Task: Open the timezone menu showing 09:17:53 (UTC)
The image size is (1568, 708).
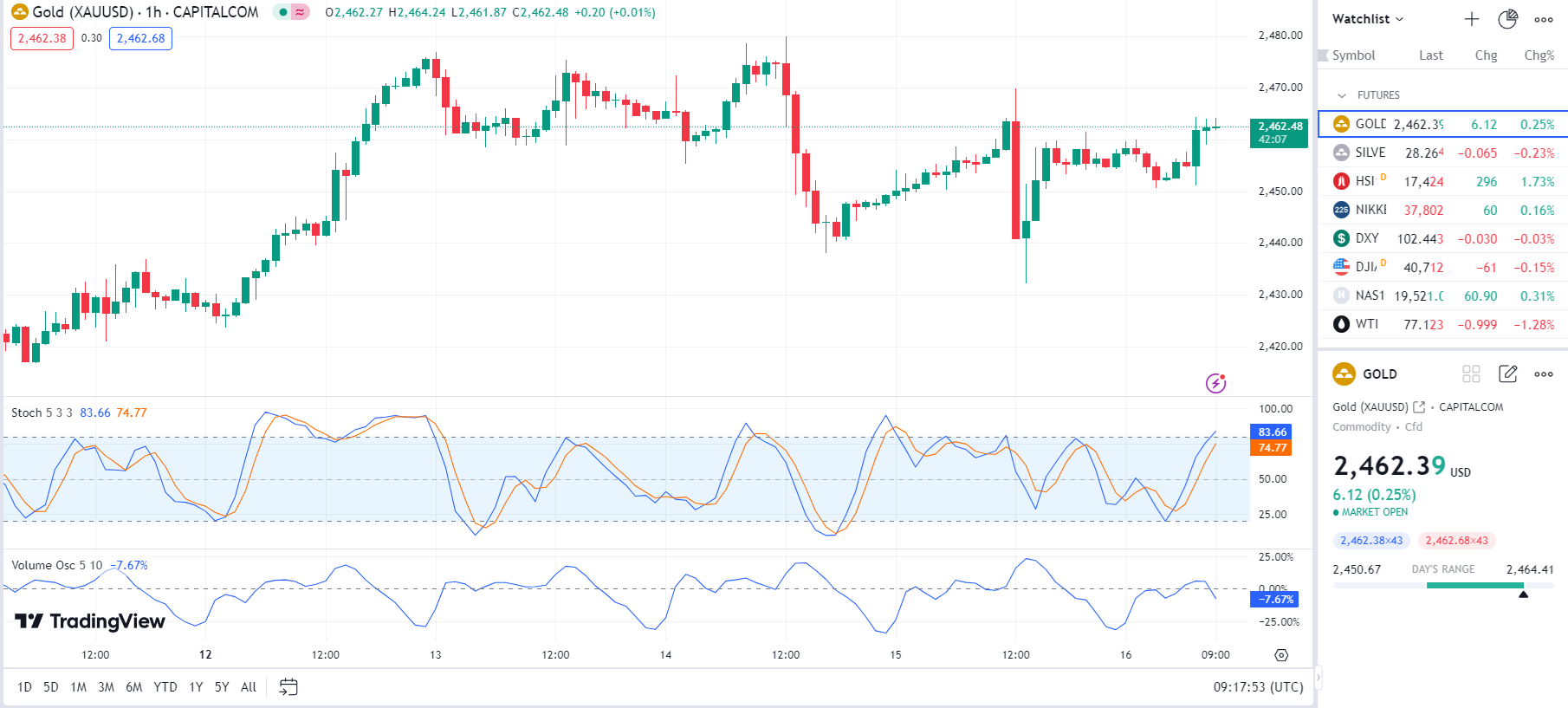Action: point(1258,687)
